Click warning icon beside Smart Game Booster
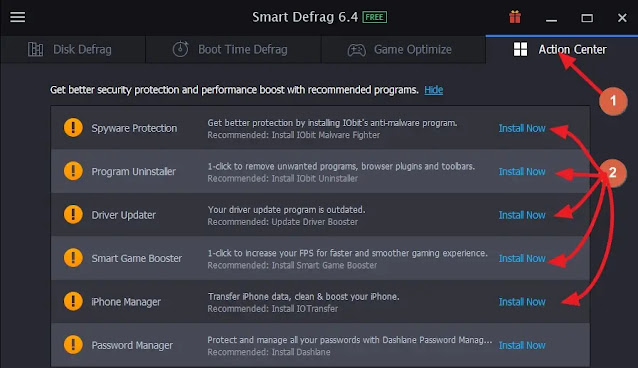Viewport: 638px width, 368px height. click(x=73, y=258)
